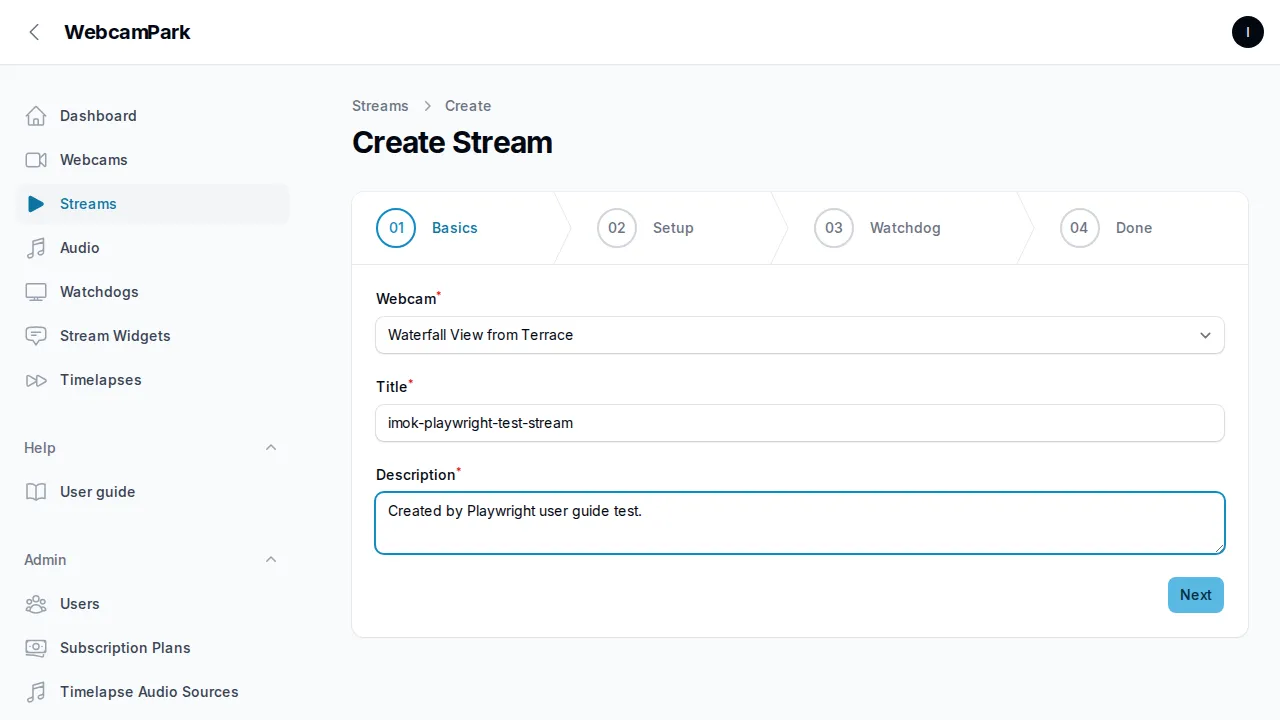The image size is (1280, 720).
Task: Click the Help section heading
Action: tap(40, 448)
